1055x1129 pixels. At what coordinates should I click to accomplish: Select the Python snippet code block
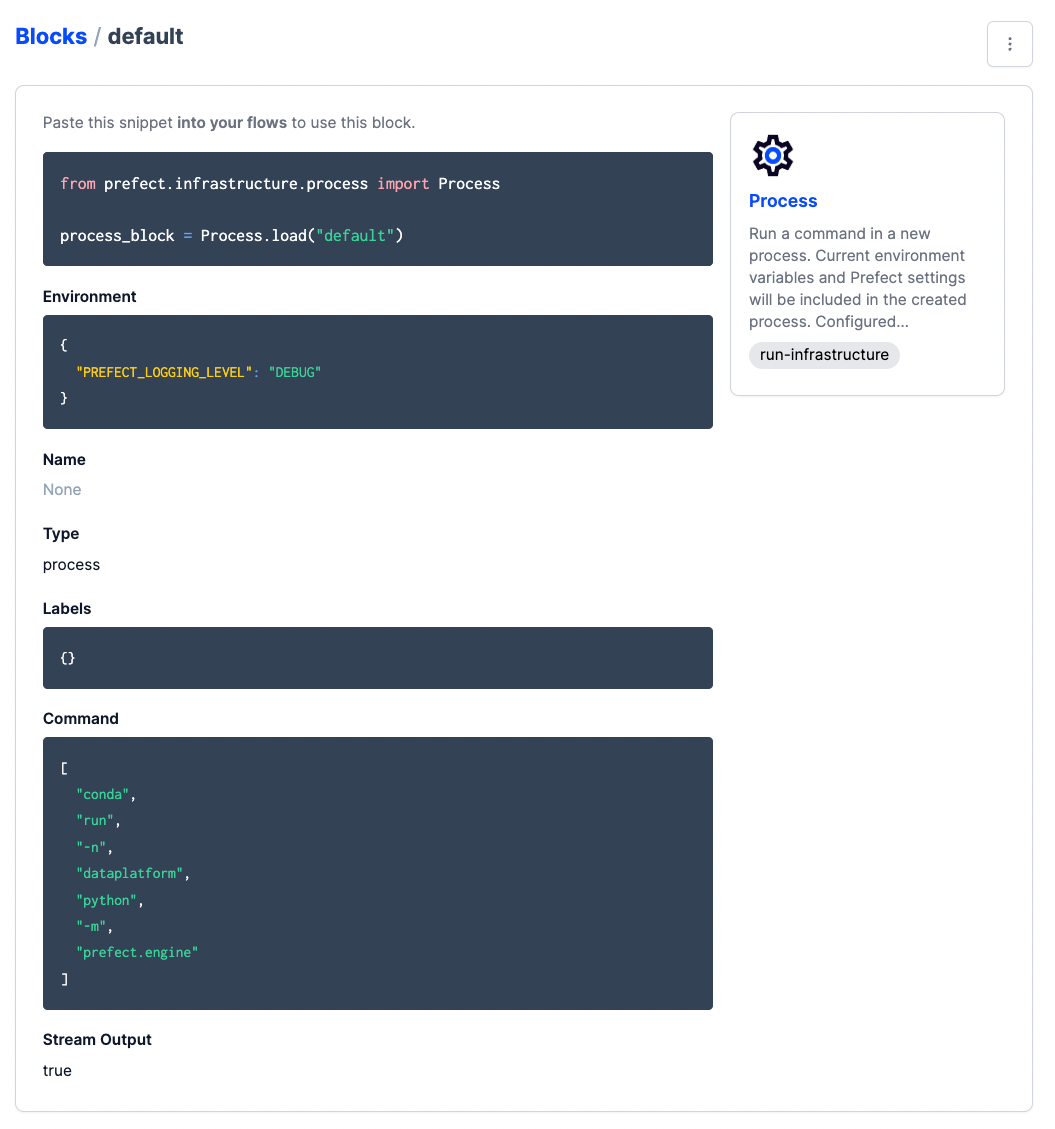[x=377, y=209]
